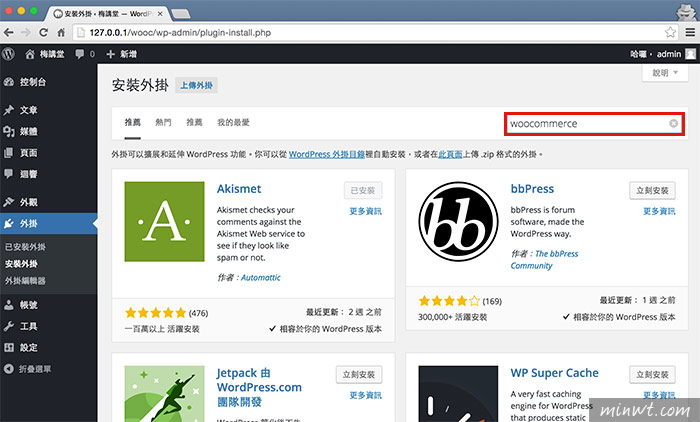Click the Jetpack plugin thumbnail

pyautogui.click(x=164, y=394)
